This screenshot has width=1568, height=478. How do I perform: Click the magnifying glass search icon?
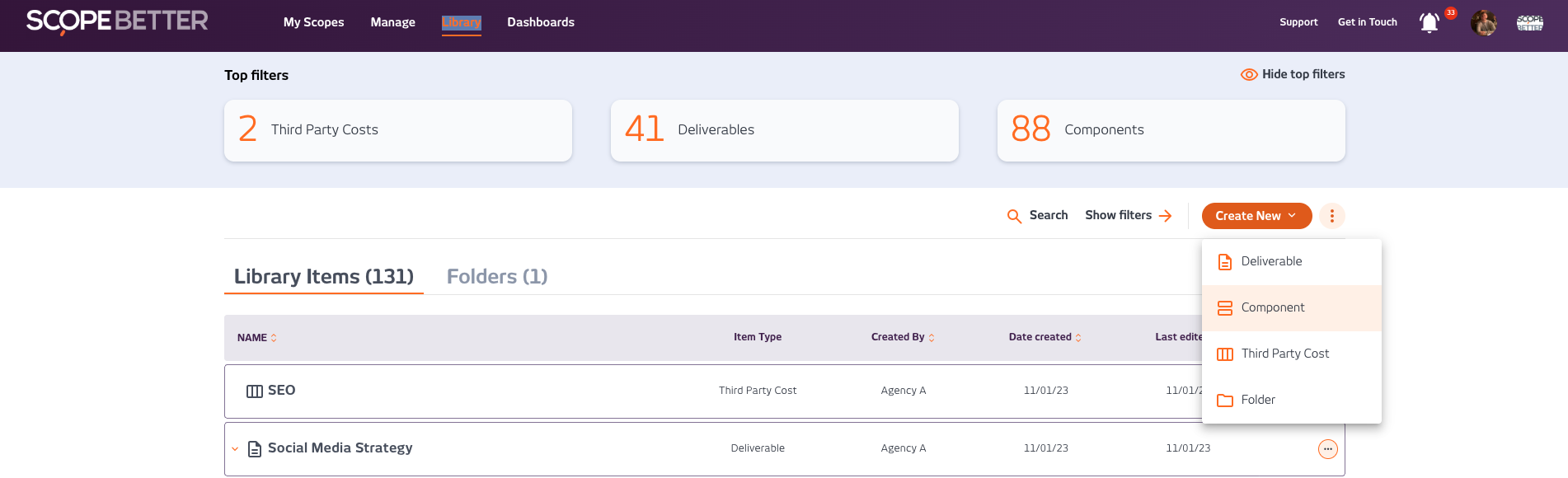[x=1014, y=216]
